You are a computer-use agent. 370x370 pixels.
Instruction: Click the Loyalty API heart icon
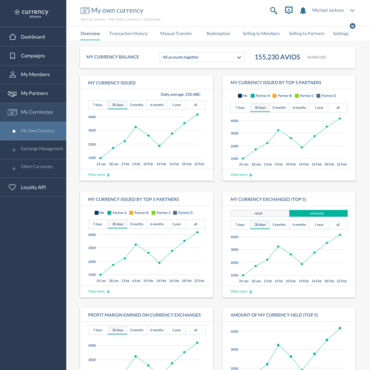tap(12, 187)
